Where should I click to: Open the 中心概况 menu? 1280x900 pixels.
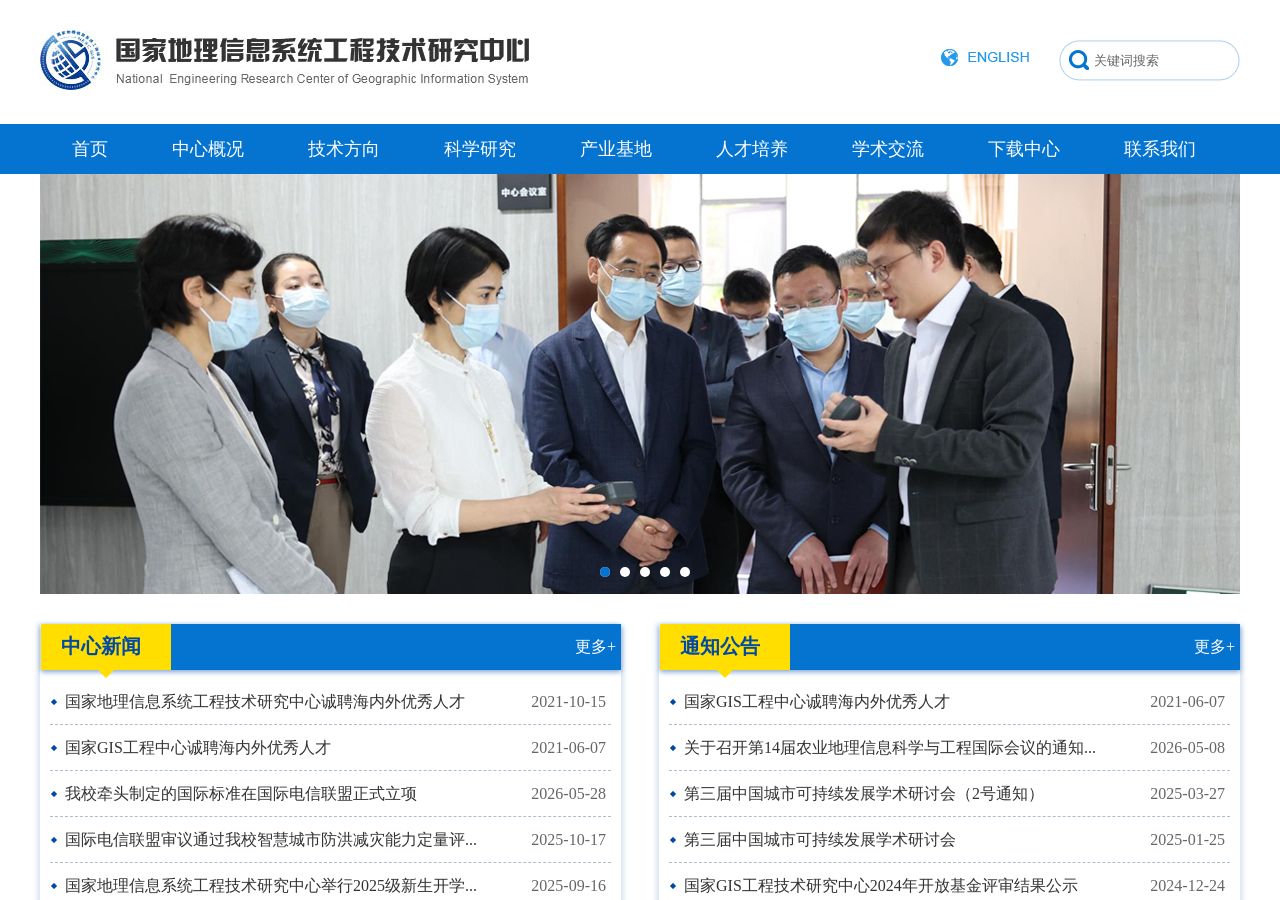tap(208, 149)
